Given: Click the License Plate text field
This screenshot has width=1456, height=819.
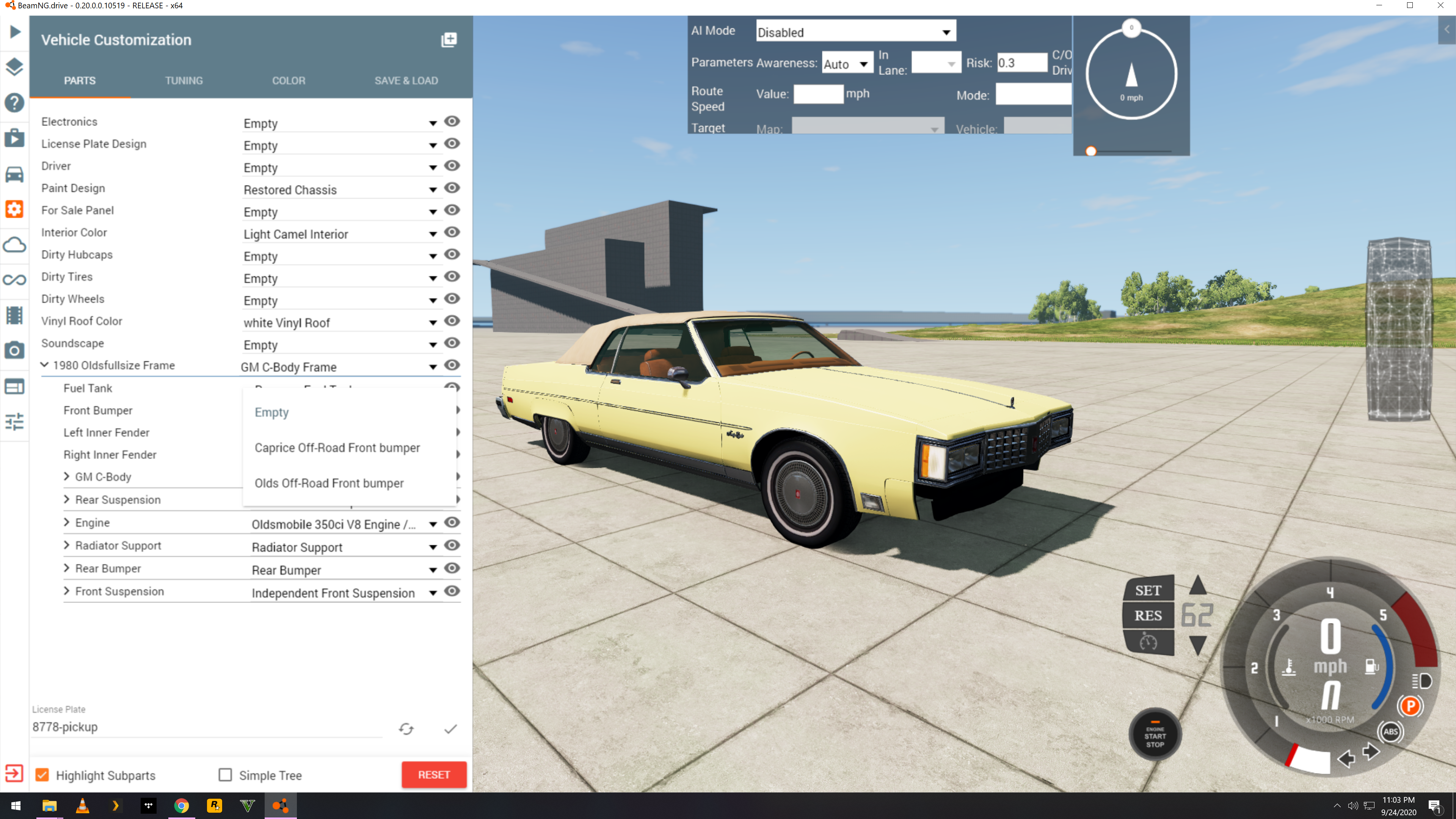Looking at the screenshot, I should tap(207, 727).
